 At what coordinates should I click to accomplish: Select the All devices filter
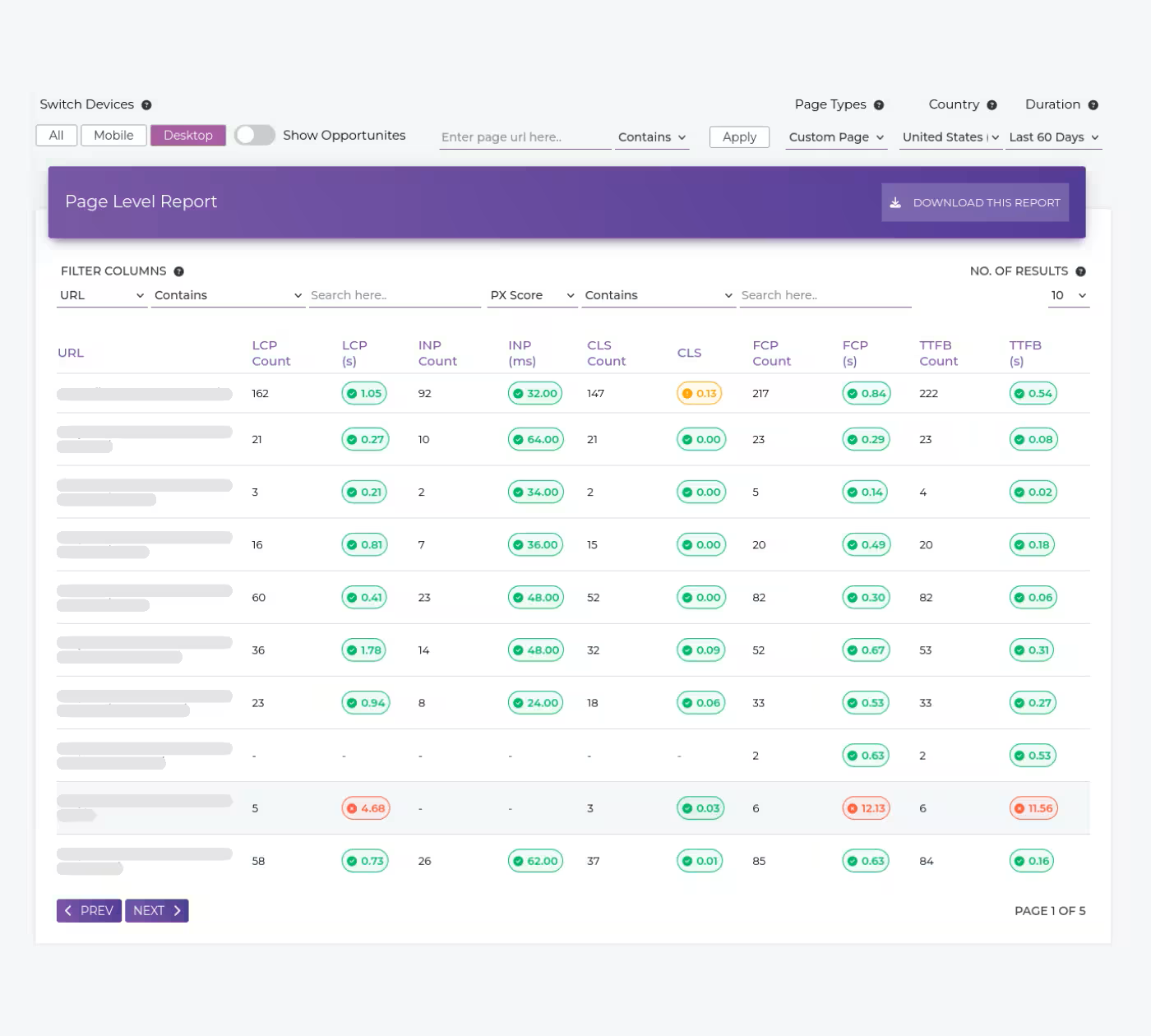click(x=56, y=135)
